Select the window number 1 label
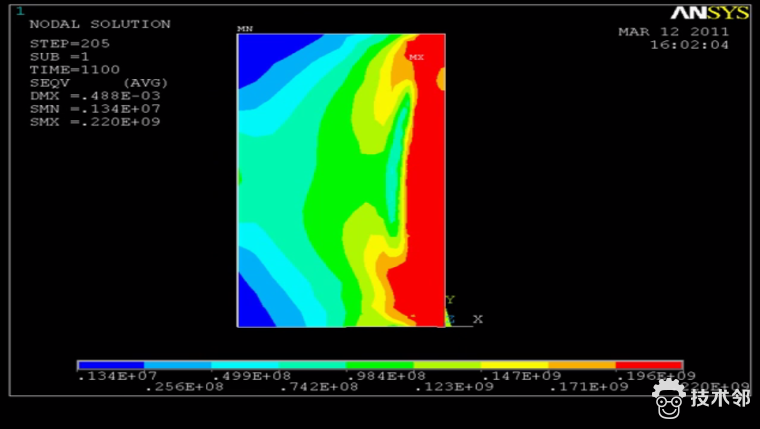The image size is (760, 429). point(18,10)
